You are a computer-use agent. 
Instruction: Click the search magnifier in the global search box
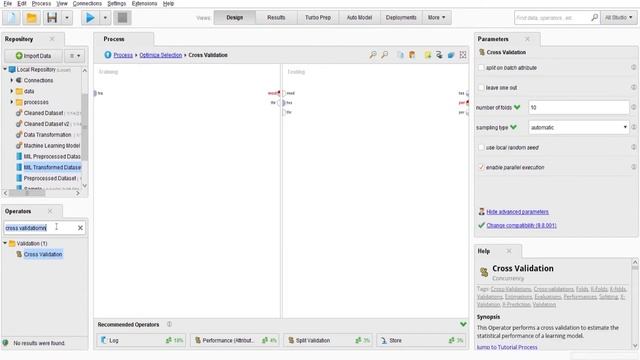click(x=594, y=18)
